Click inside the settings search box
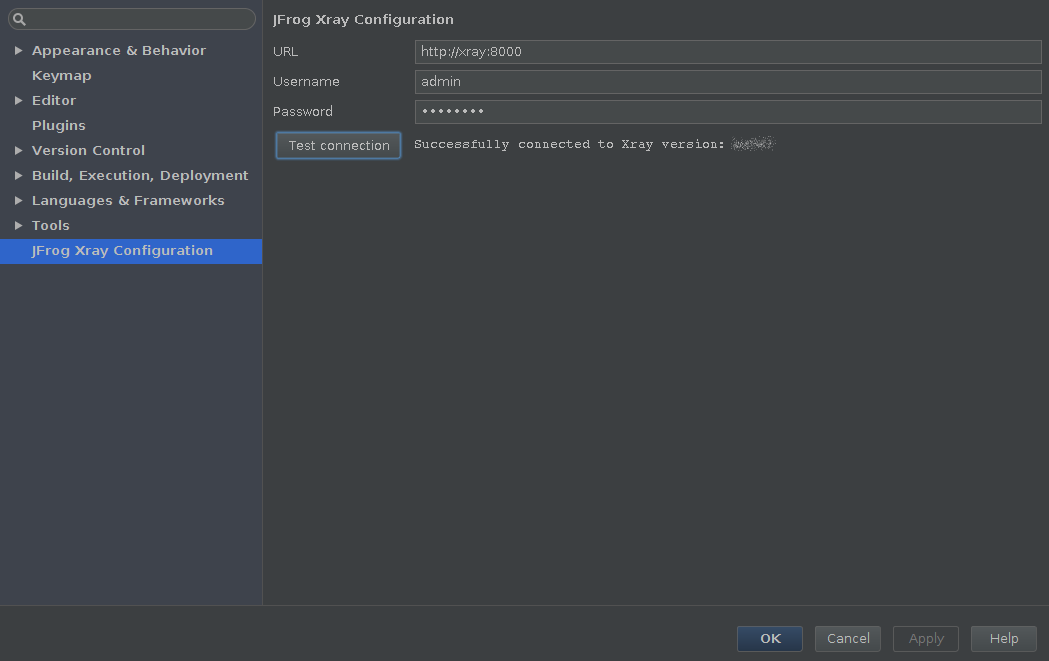 131,18
